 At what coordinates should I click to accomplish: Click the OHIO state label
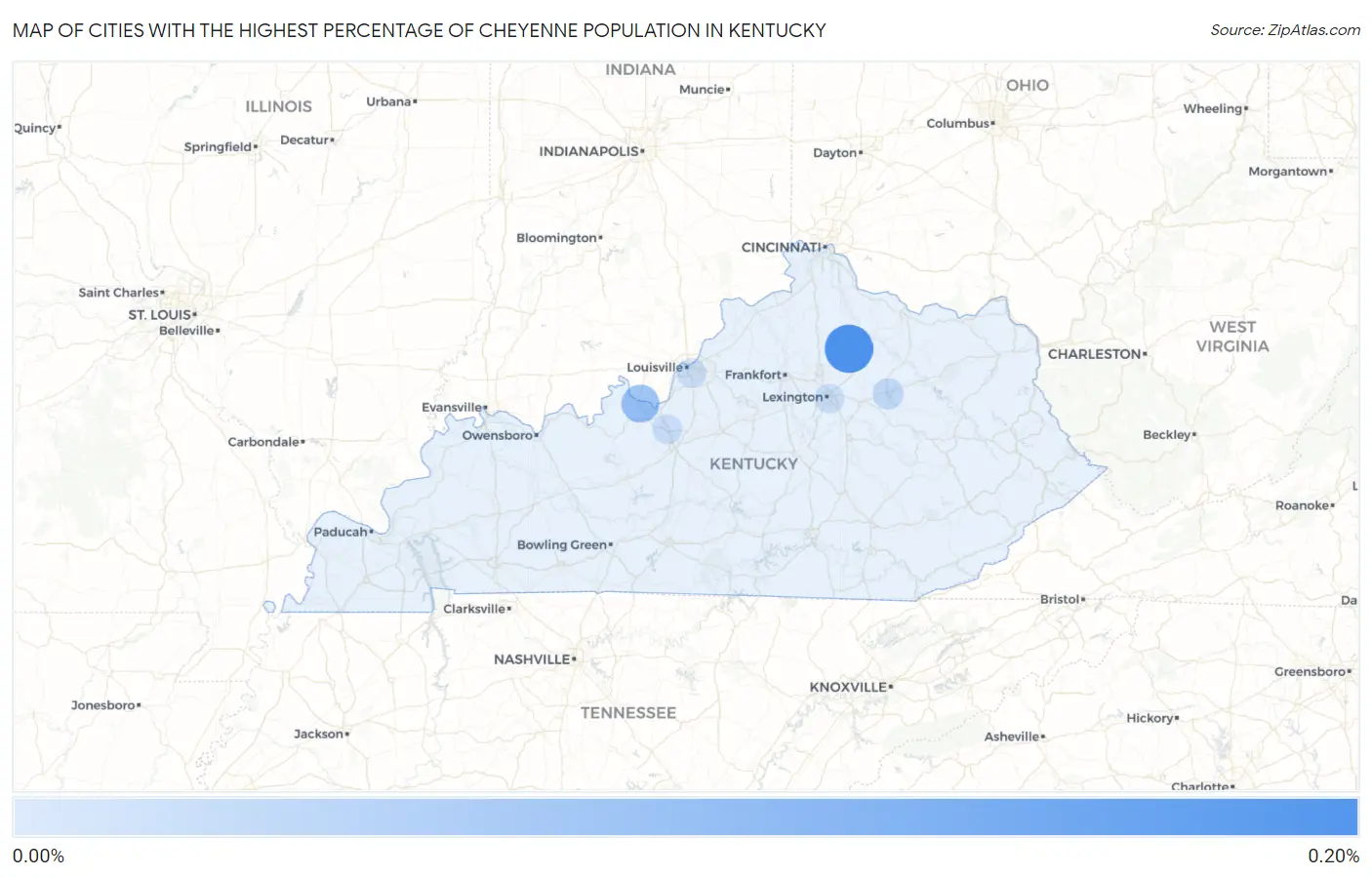point(1028,86)
